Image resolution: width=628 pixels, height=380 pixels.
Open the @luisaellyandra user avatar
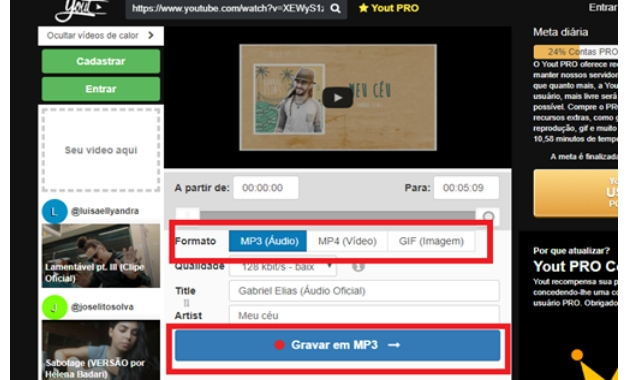[x=54, y=211]
